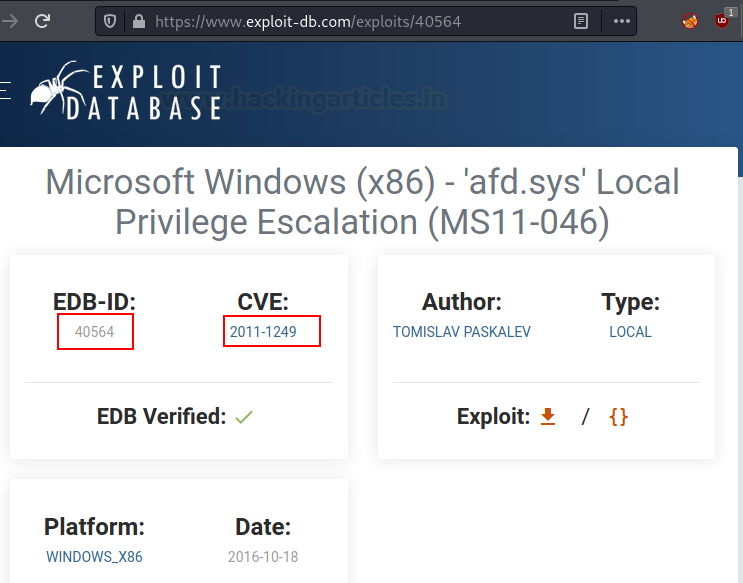Screen dimensions: 743x583
Task: Click the Platform label
Action: 94,527
